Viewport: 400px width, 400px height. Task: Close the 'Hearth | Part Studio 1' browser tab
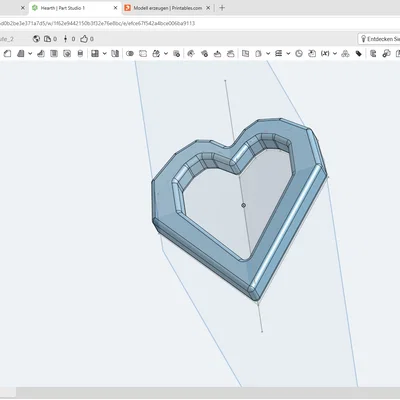coord(115,8)
